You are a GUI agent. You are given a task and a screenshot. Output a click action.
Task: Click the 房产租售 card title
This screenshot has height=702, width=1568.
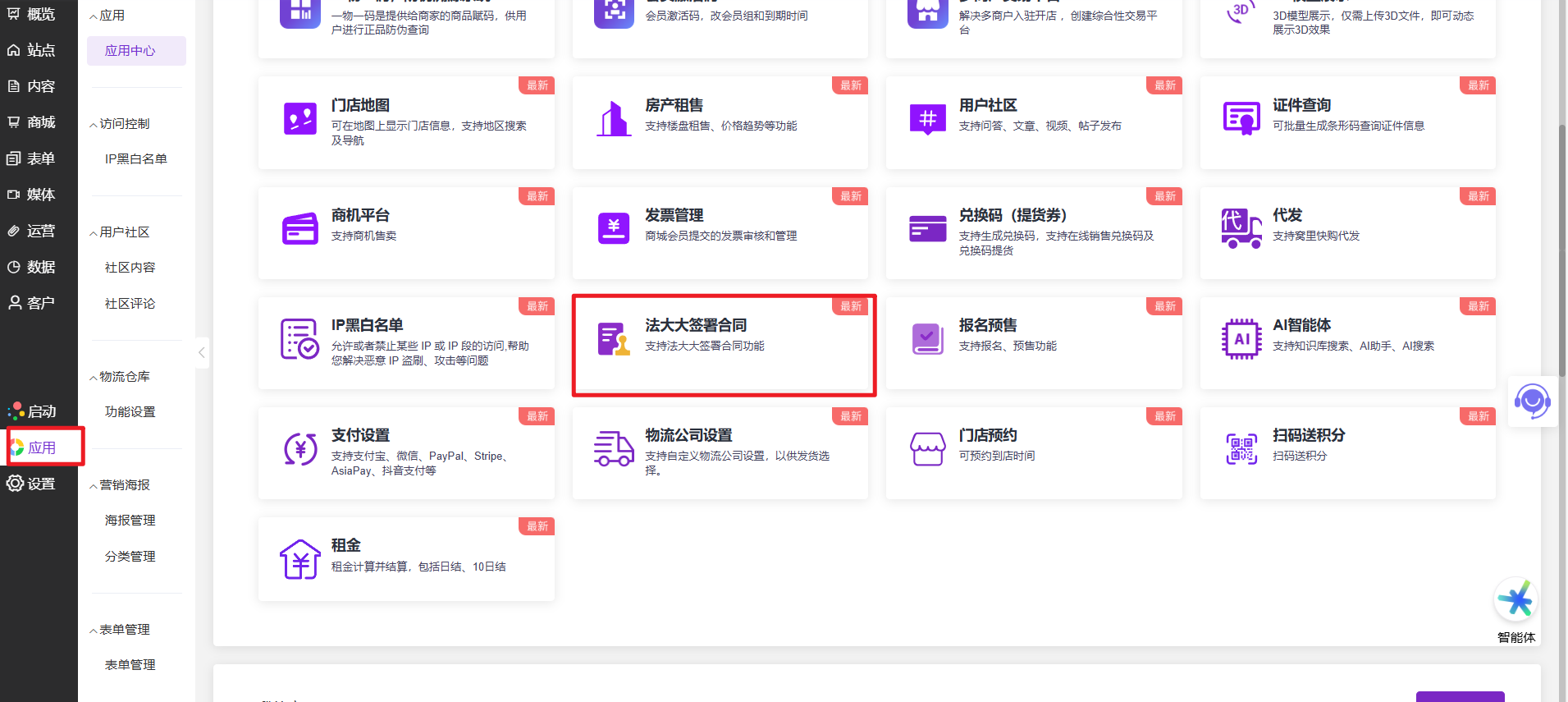(674, 105)
